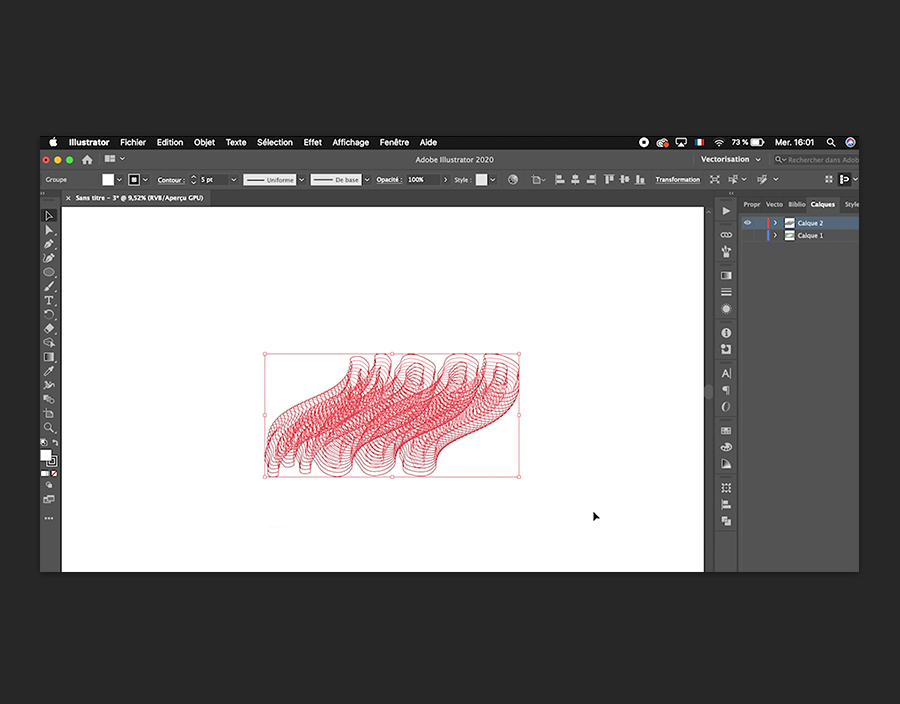The image size is (900, 704).
Task: Open the Paragraph panel icon in dock
Action: click(726, 390)
